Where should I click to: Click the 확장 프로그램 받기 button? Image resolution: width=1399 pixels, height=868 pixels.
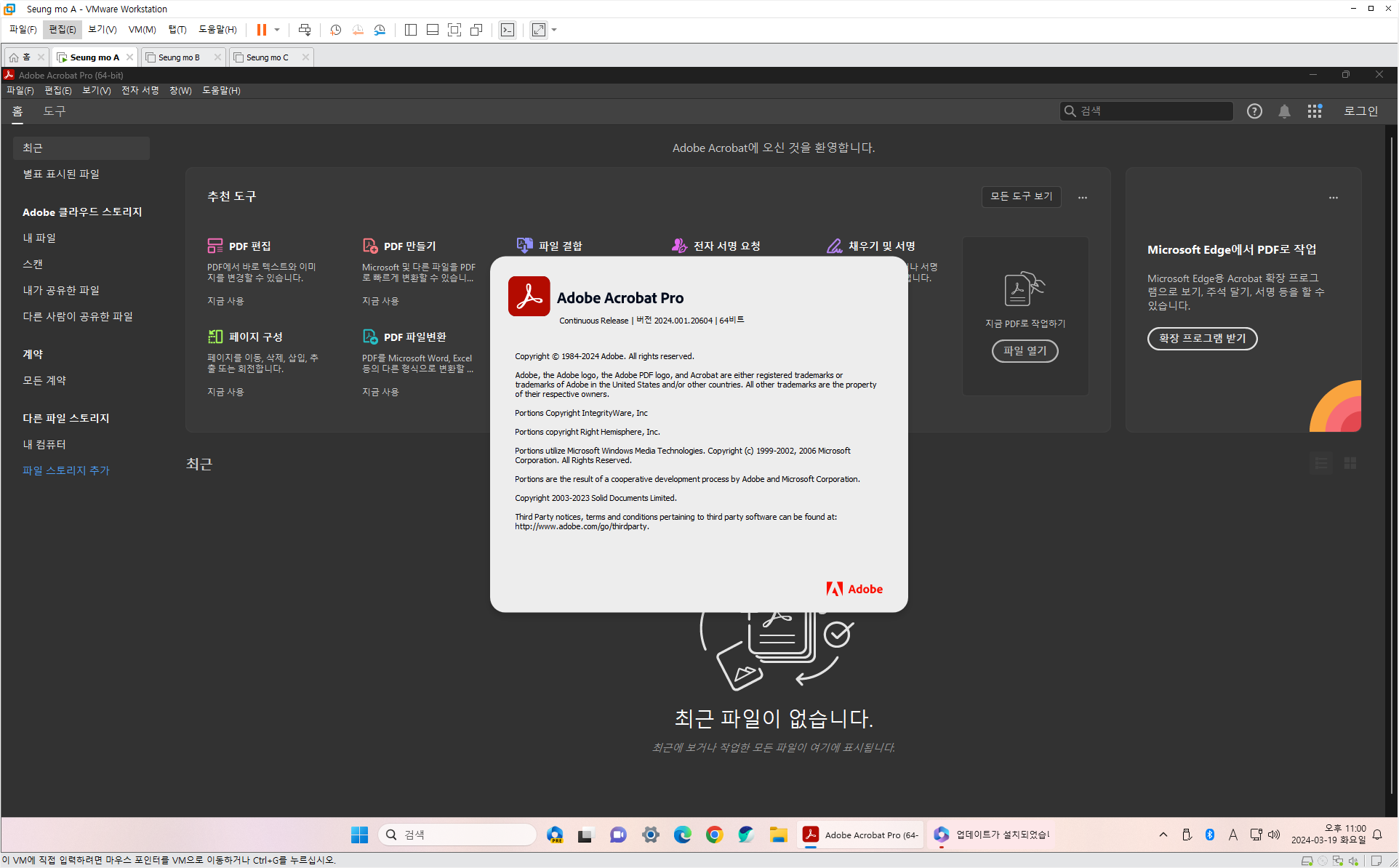[x=1202, y=339]
